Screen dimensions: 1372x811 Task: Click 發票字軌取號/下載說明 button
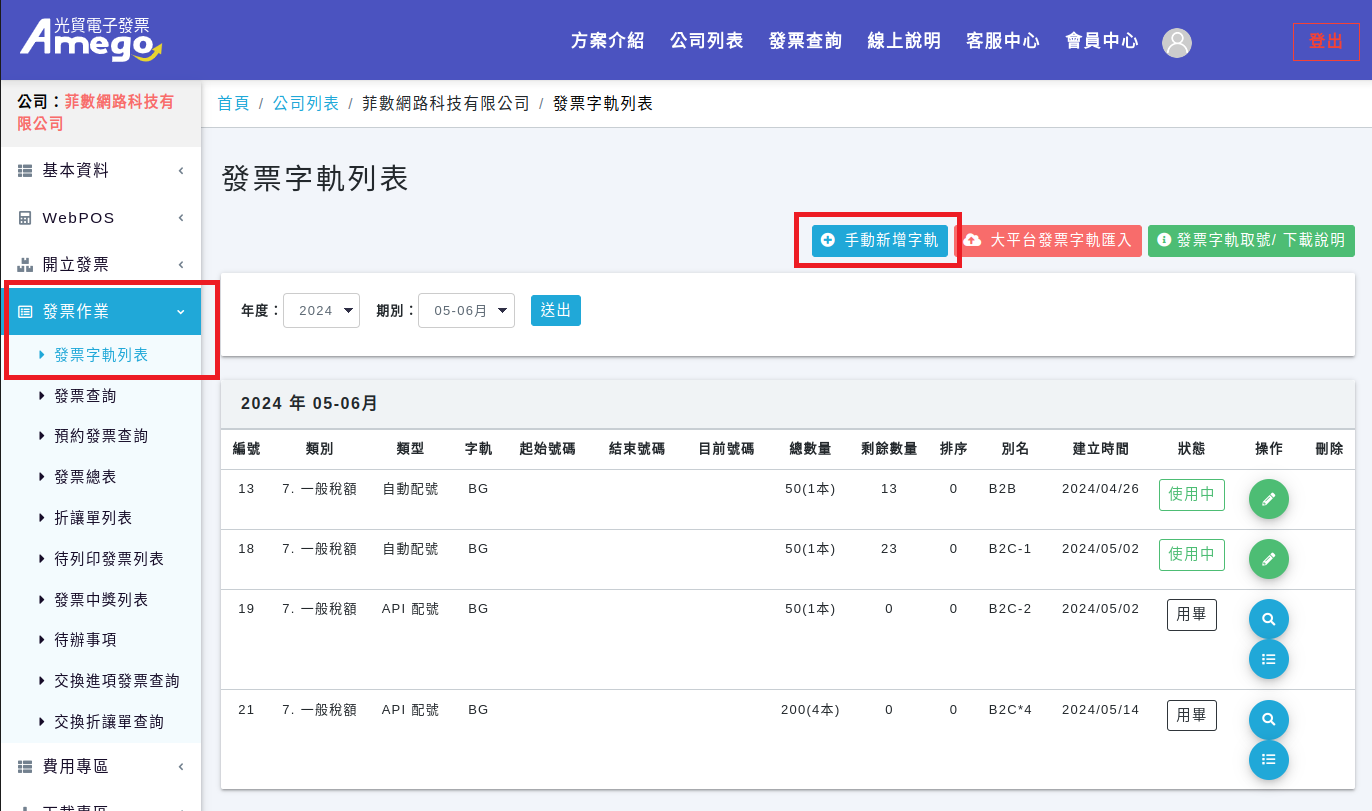click(1251, 240)
